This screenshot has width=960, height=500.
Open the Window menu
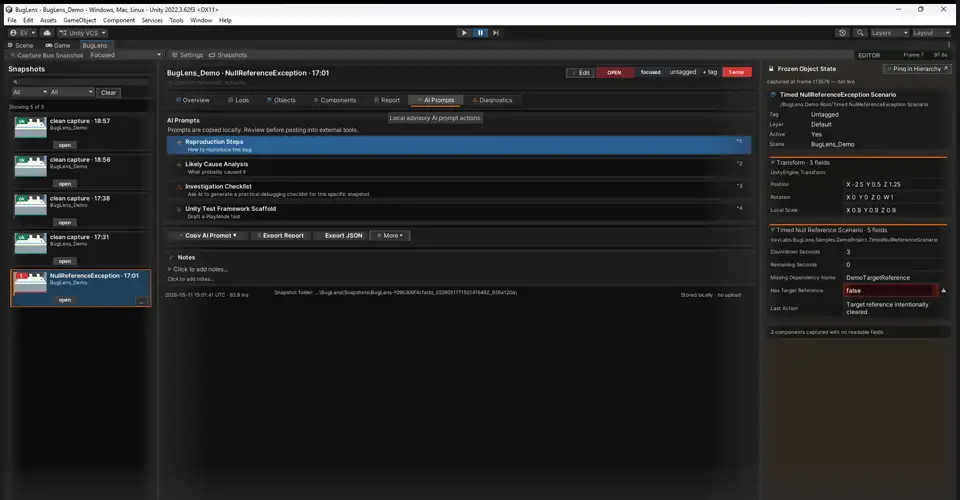pos(201,20)
